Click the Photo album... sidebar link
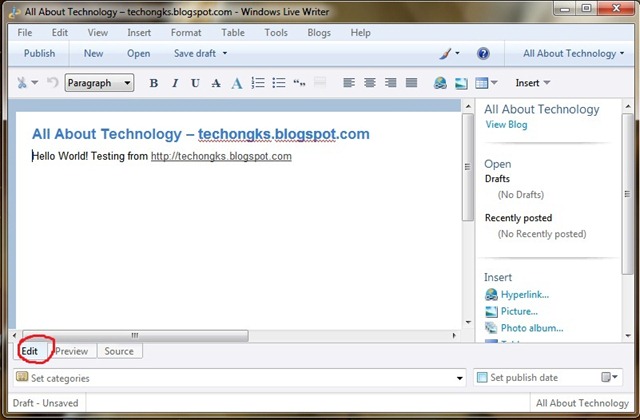The image size is (640, 420). click(x=532, y=328)
